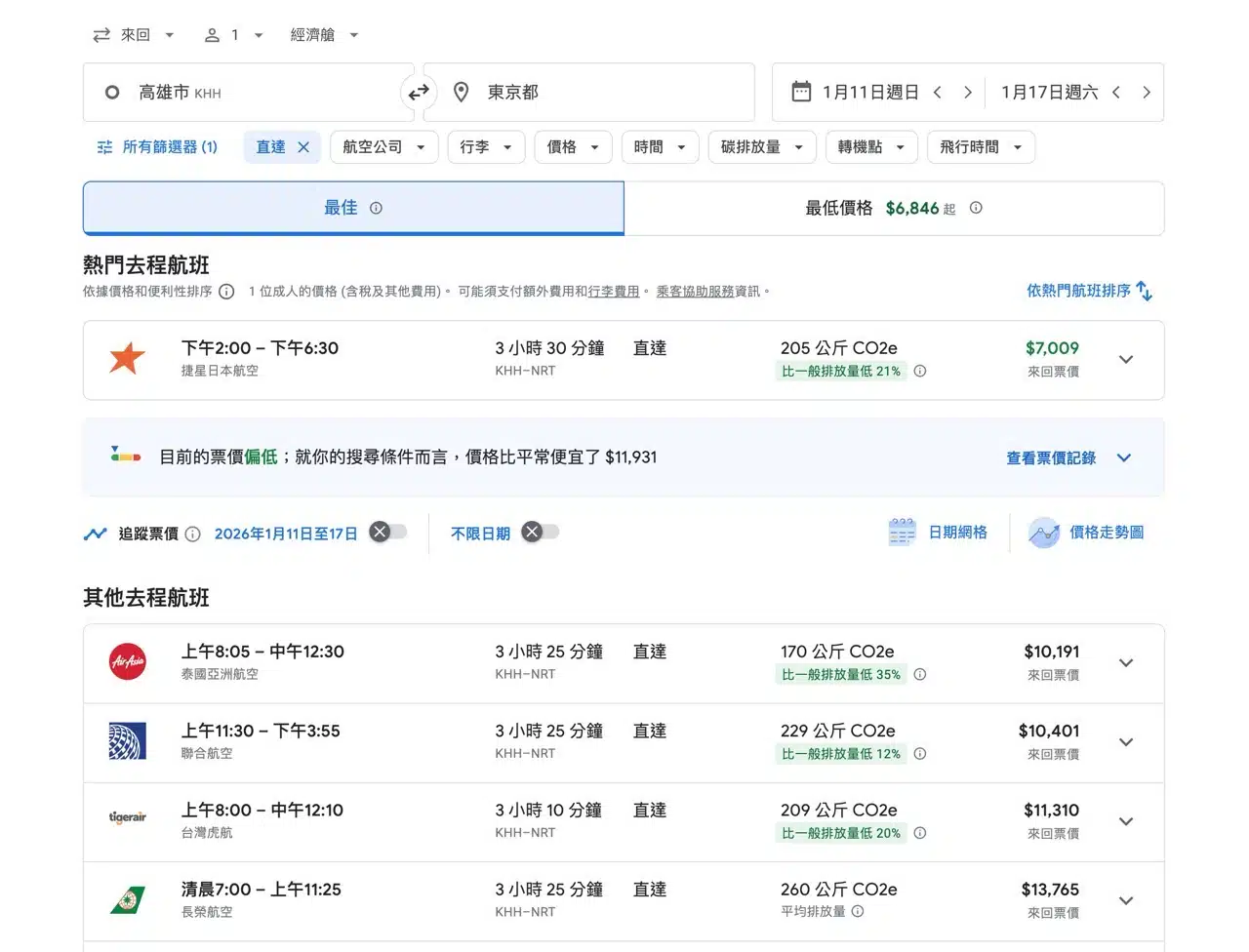Click the swap origin and destination icon
1249x952 pixels.
coord(419,93)
